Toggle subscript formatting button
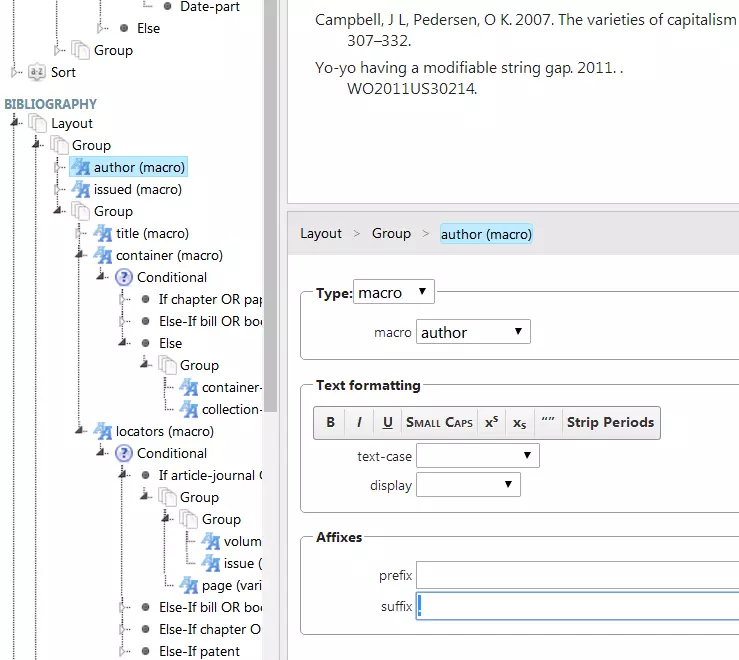 (519, 423)
